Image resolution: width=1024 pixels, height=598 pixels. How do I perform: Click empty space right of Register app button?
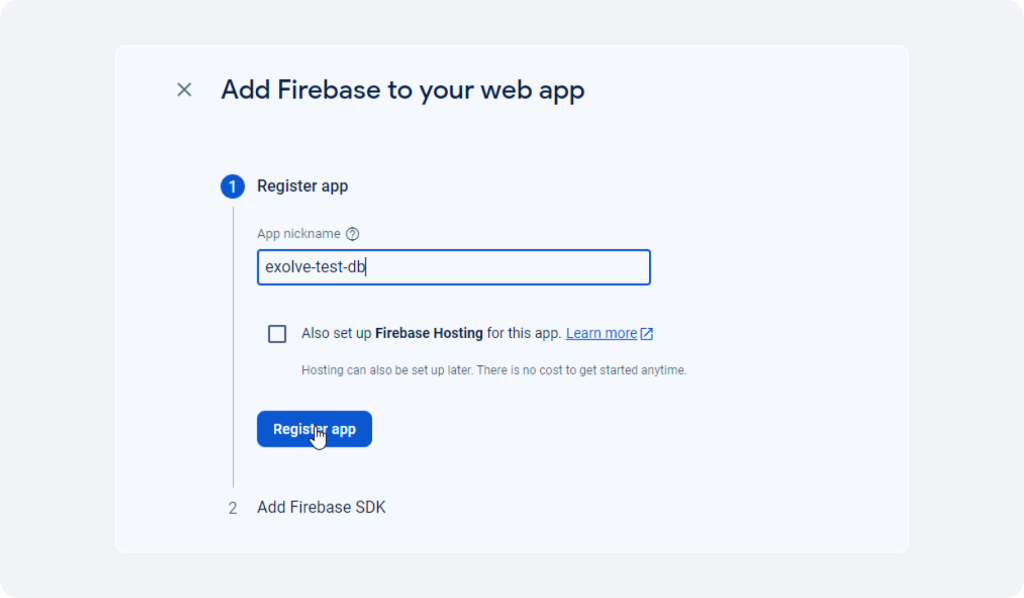[522, 429]
